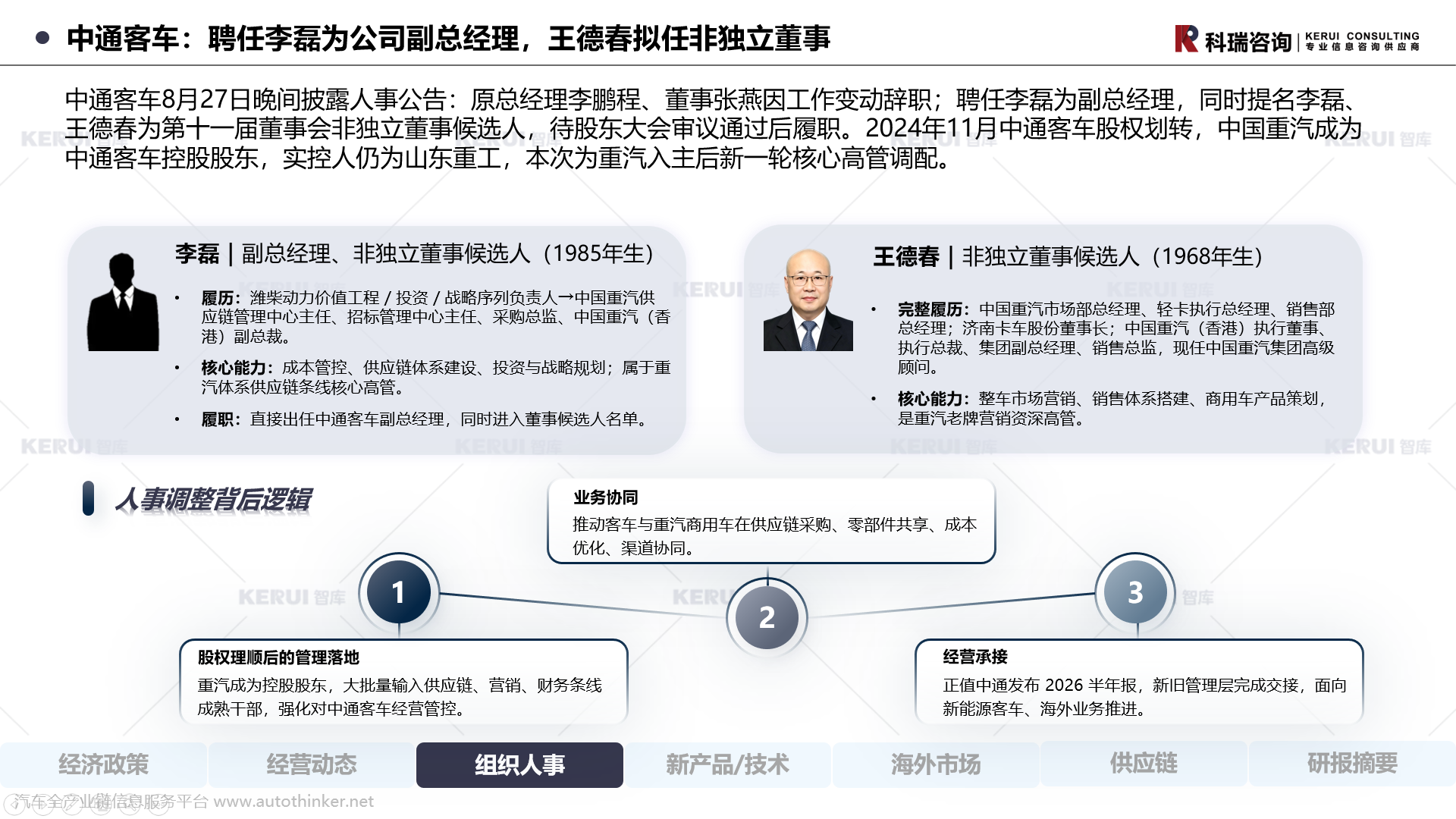
Task: Click the 人事调整背后逻辑 section heading
Action: point(213,499)
